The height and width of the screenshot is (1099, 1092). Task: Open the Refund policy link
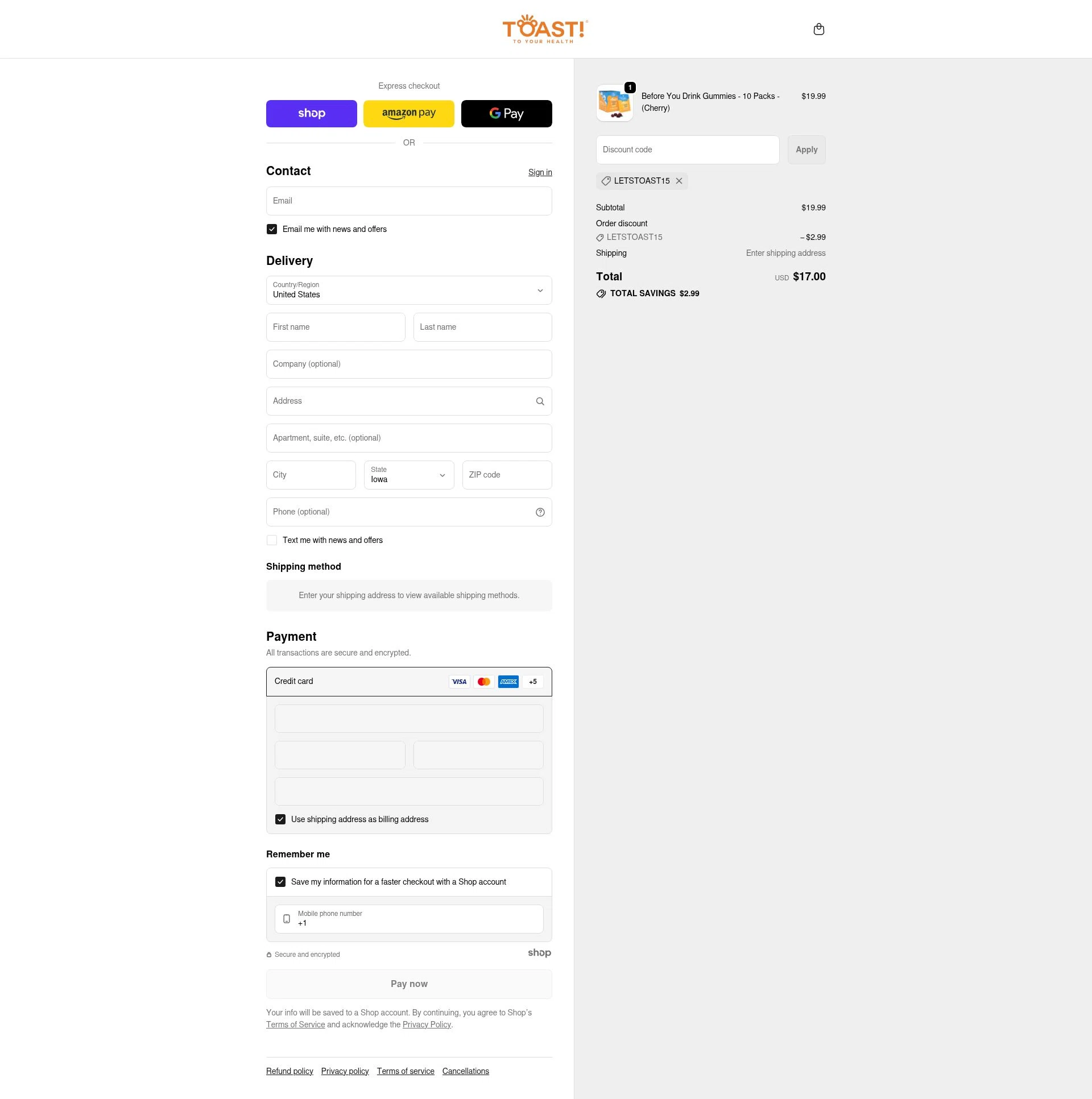click(x=289, y=1071)
